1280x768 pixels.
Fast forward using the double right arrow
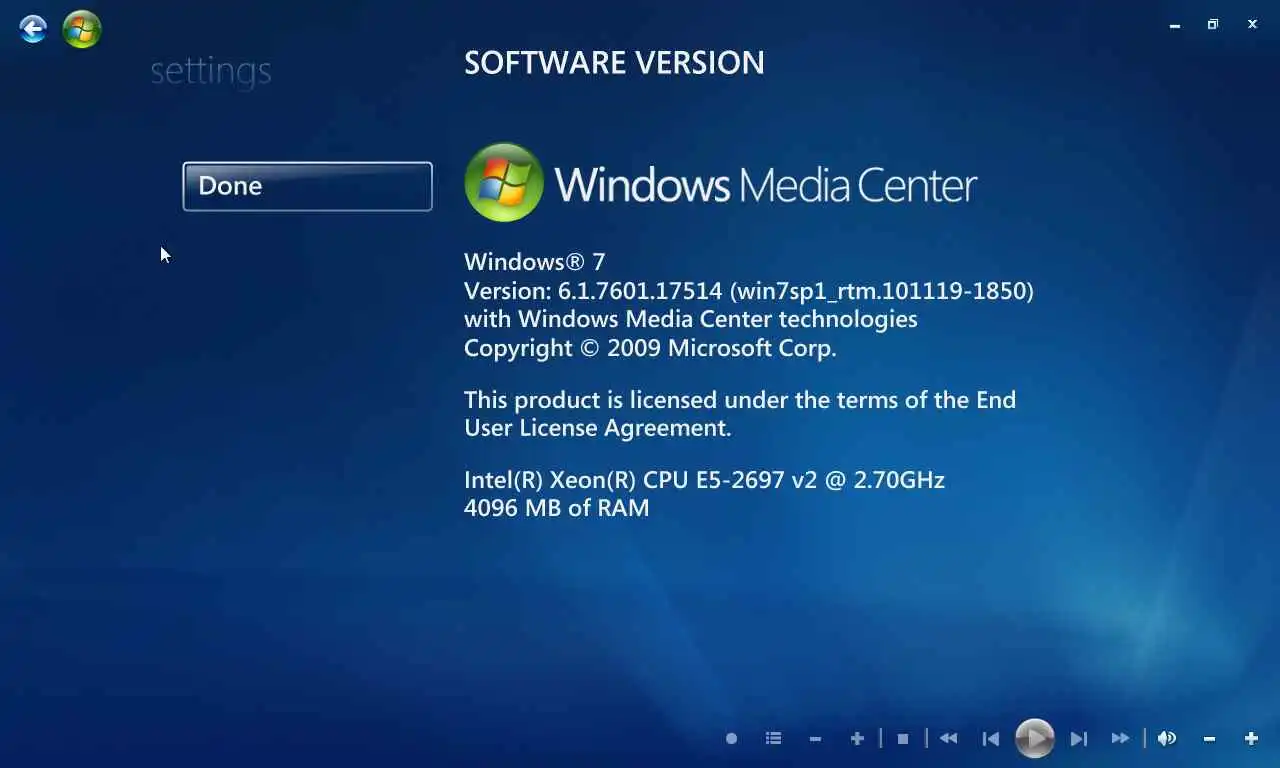click(1121, 738)
